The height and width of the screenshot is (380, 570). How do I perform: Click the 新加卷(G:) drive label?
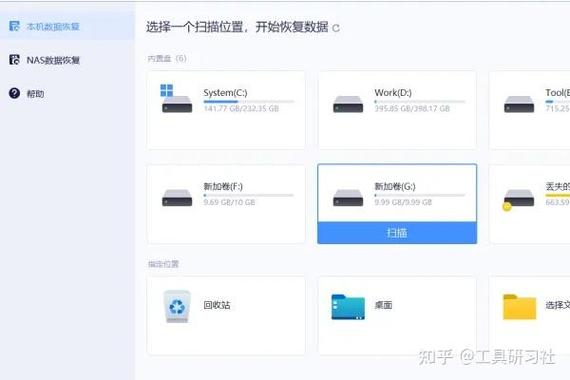tap(395, 187)
